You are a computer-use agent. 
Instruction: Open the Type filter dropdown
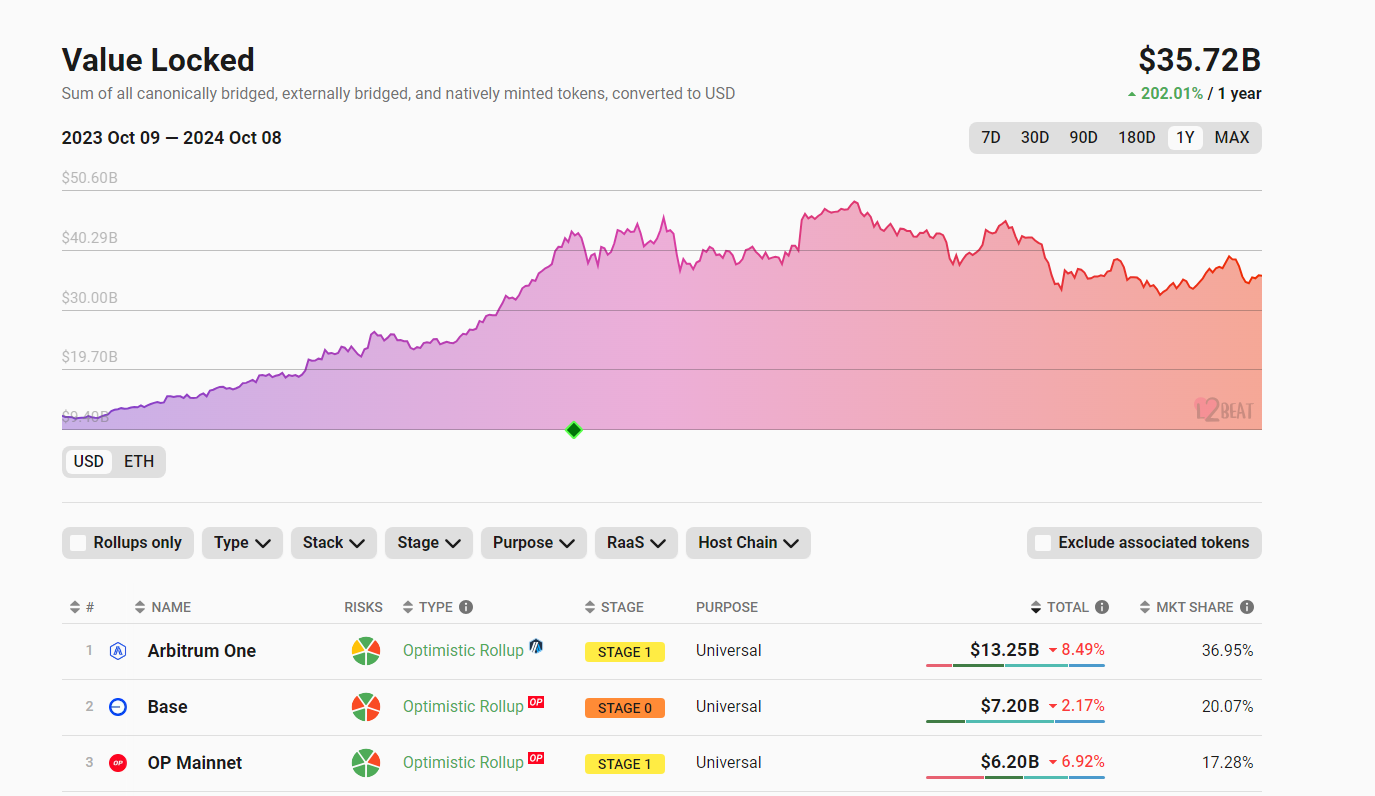point(242,543)
